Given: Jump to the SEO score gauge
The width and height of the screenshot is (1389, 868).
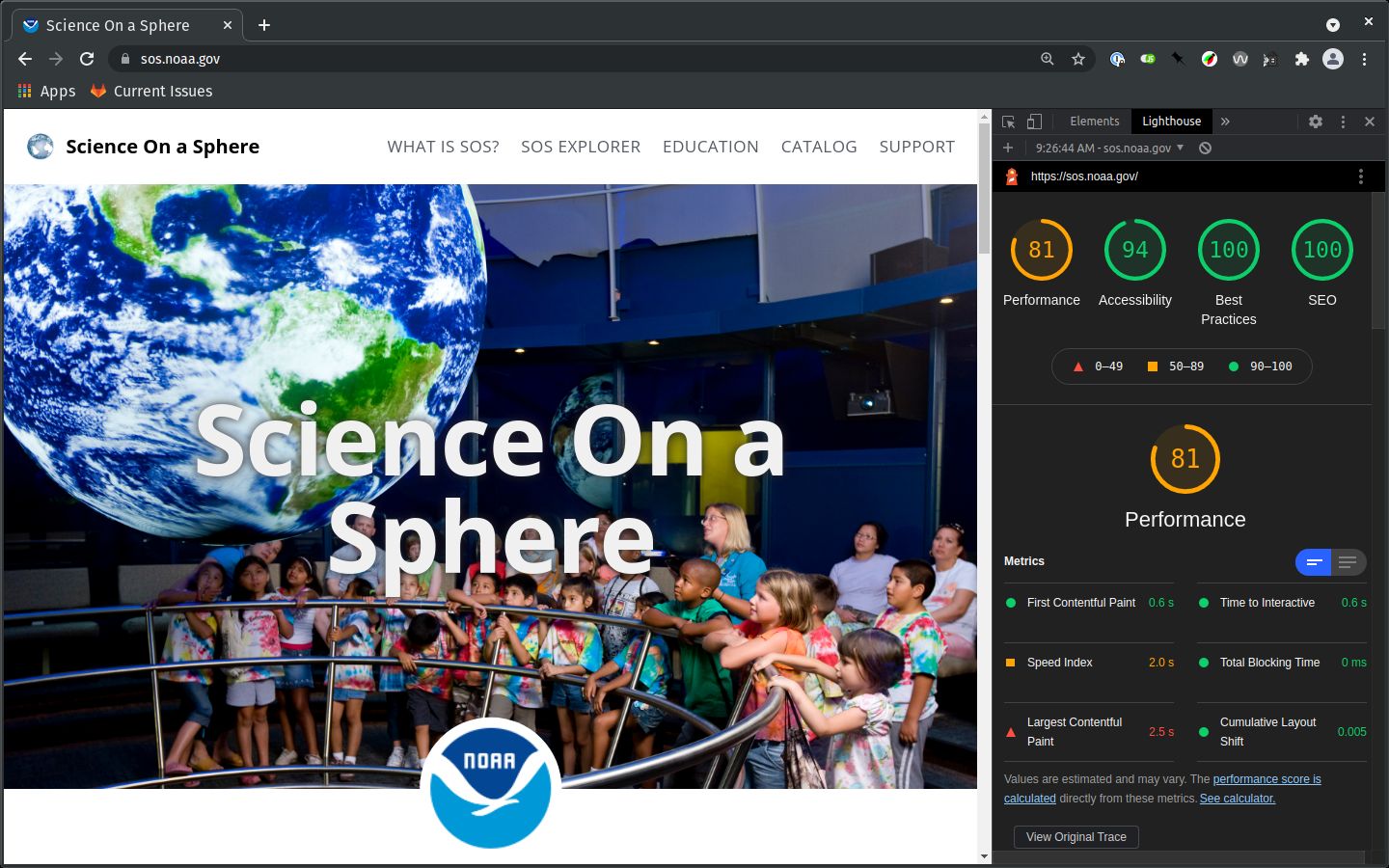Looking at the screenshot, I should (1322, 250).
